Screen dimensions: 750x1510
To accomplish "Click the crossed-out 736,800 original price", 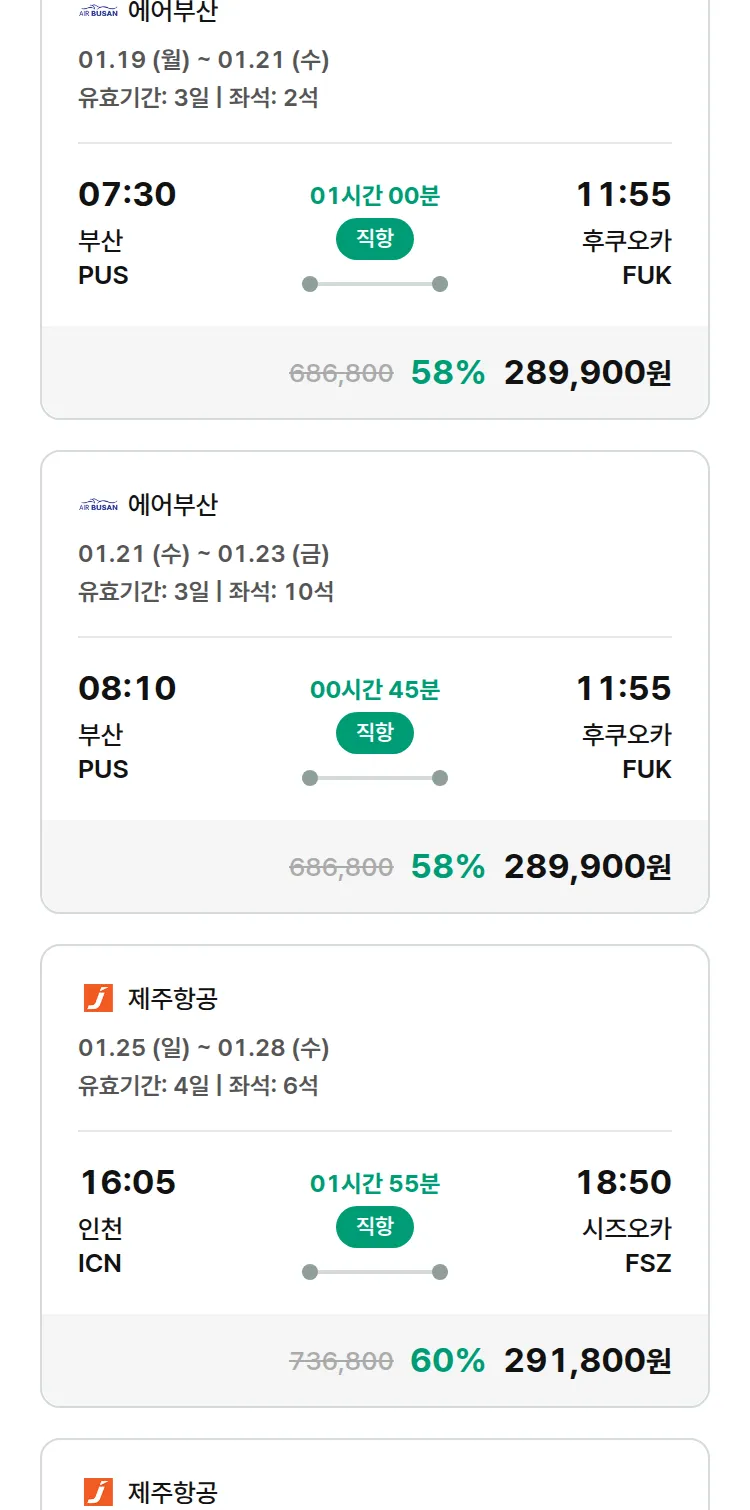I will pos(341,1361).
